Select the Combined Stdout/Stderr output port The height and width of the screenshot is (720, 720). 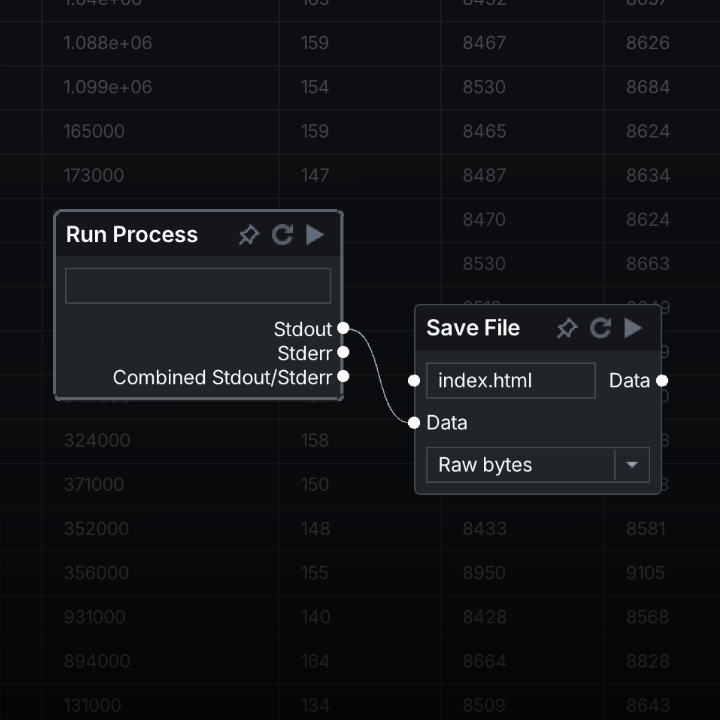343,377
